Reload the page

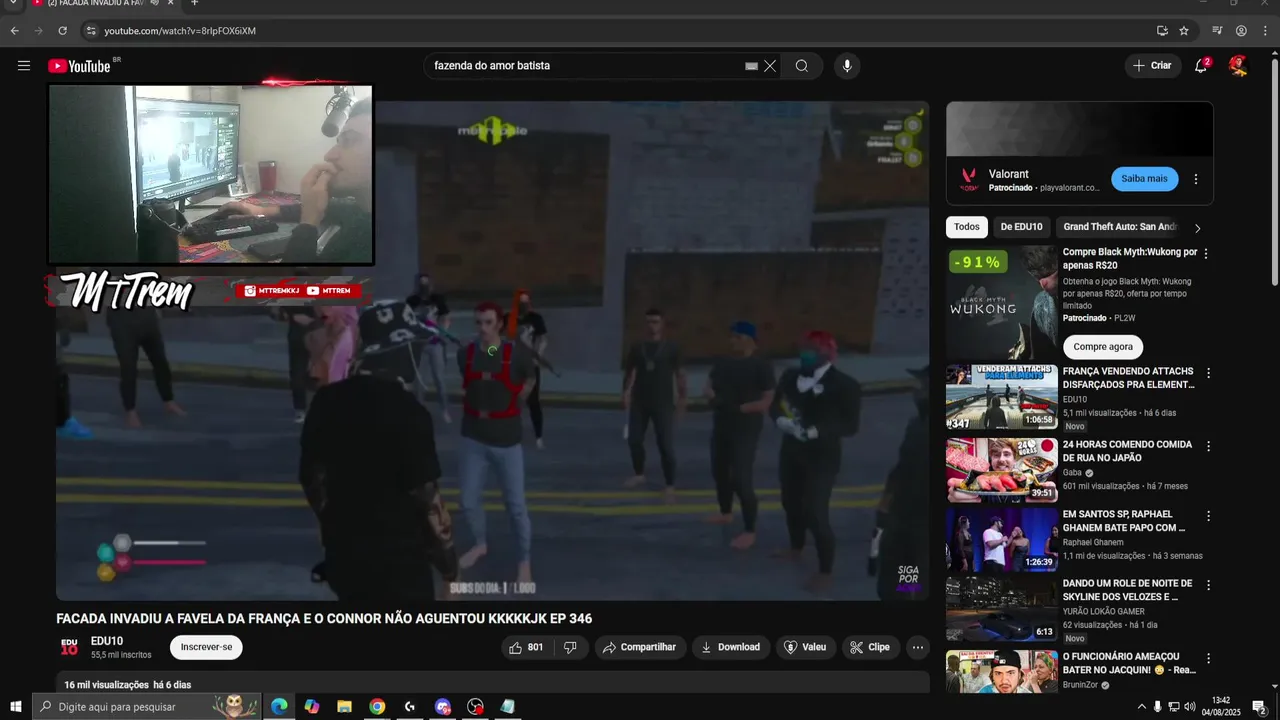tap(62, 31)
